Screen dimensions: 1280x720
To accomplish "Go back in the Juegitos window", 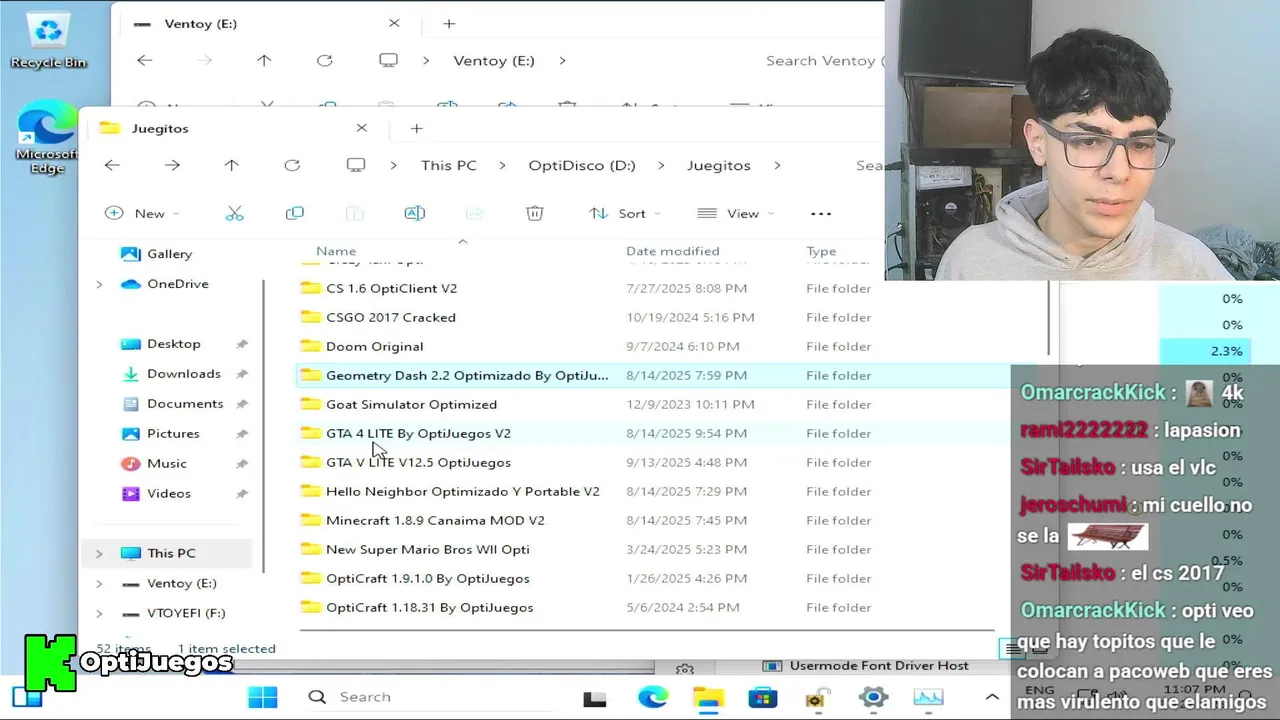I will point(112,165).
